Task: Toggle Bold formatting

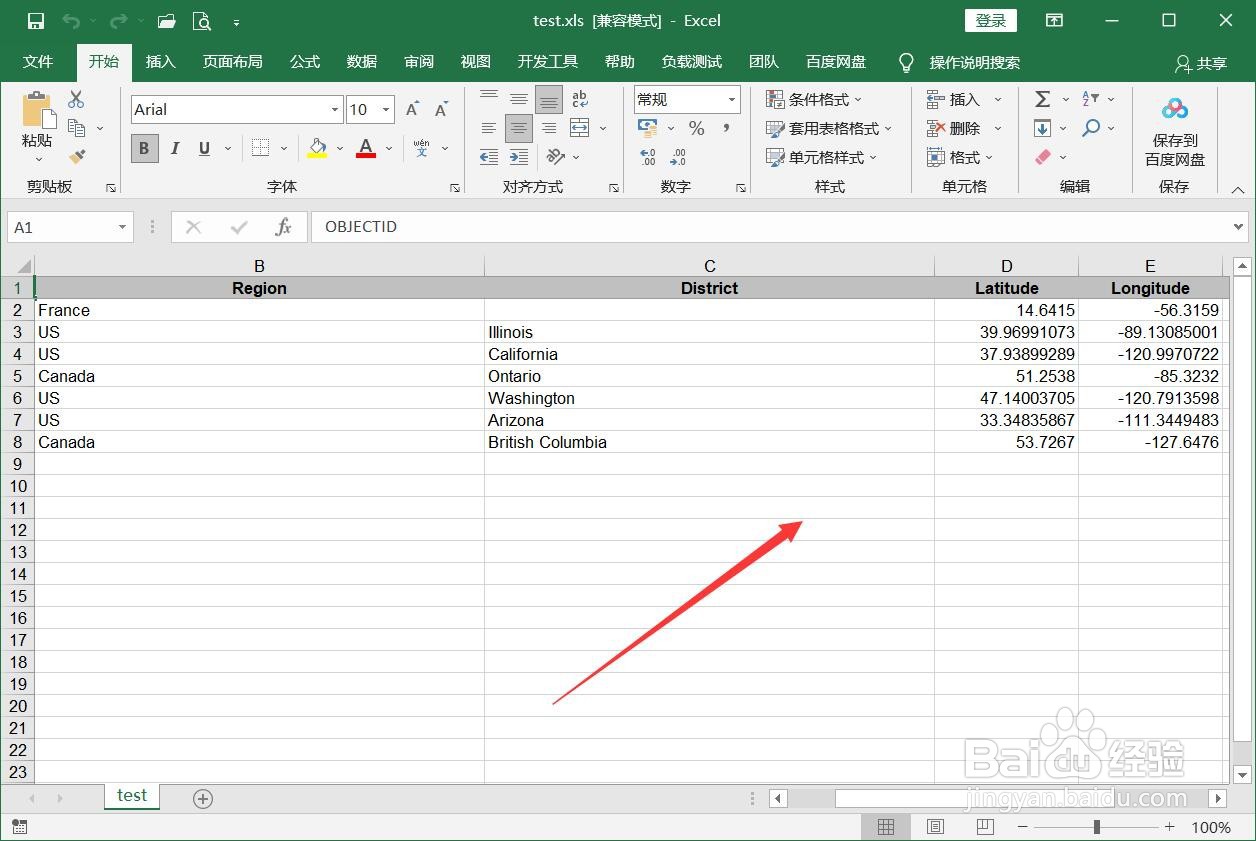Action: point(144,148)
